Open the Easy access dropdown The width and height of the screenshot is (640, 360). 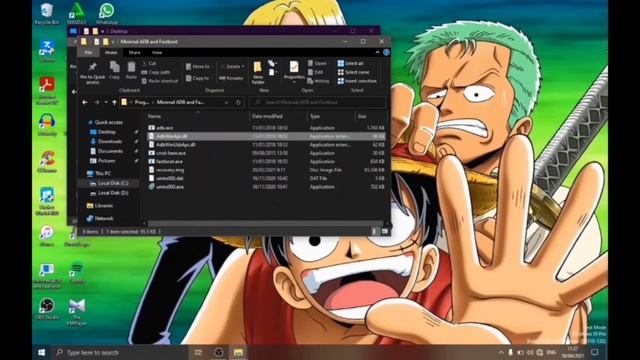[272, 72]
